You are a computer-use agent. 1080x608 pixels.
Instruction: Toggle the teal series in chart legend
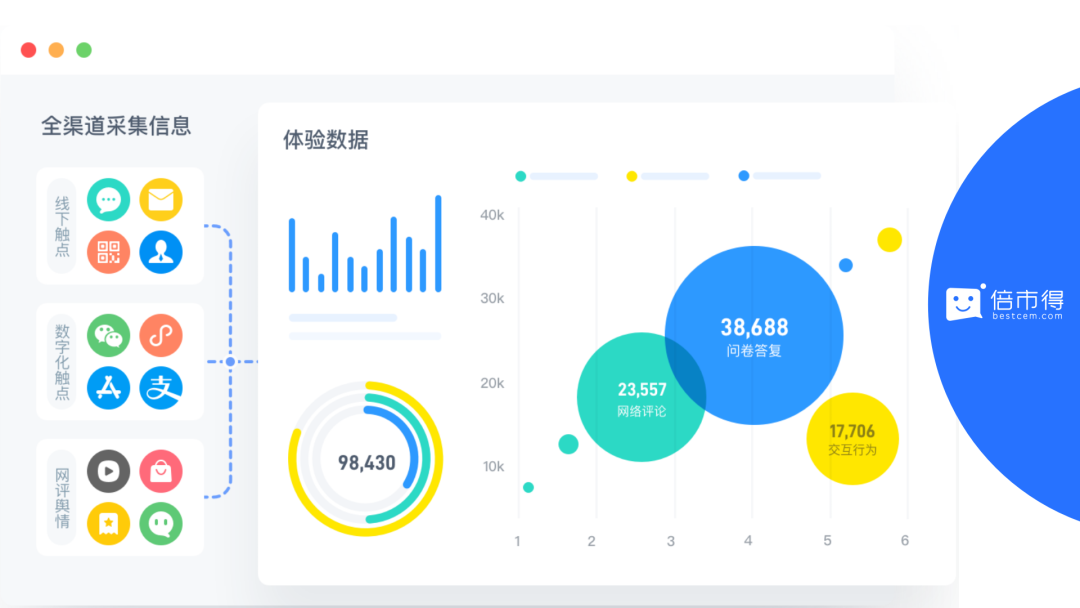coord(520,175)
